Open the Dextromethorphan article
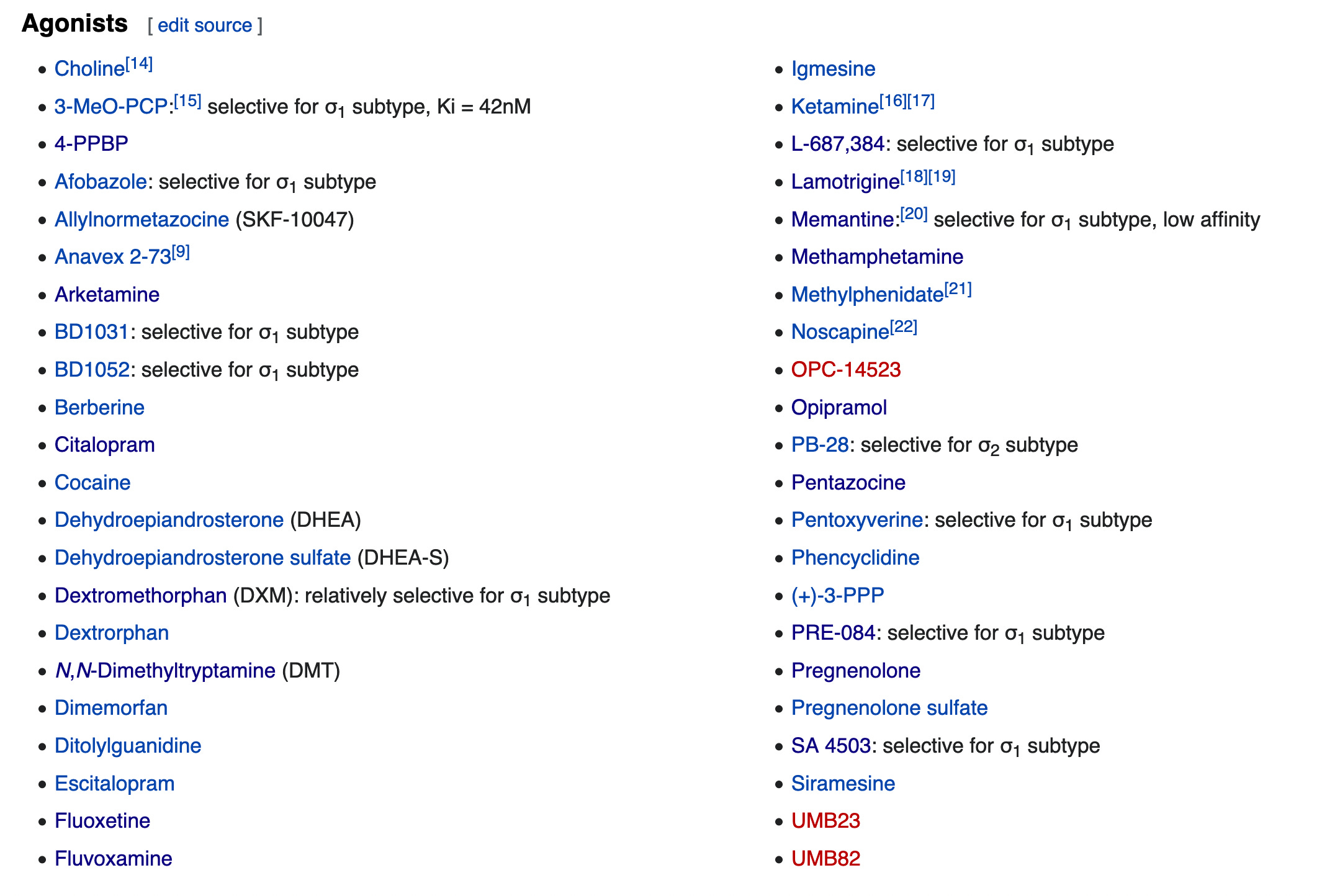 click(x=140, y=596)
